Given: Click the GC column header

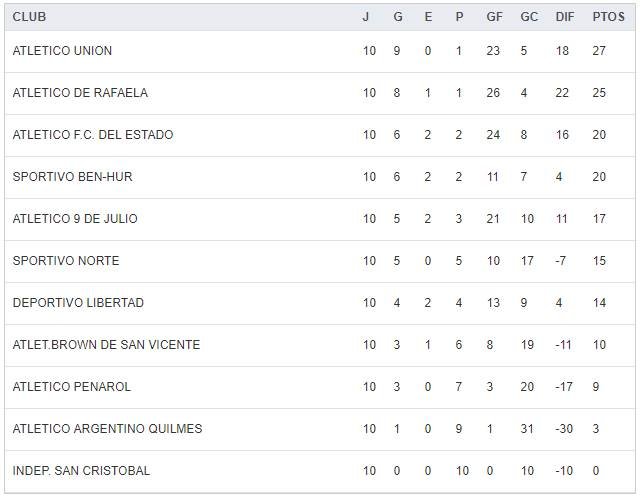Looking at the screenshot, I should pos(529,17).
